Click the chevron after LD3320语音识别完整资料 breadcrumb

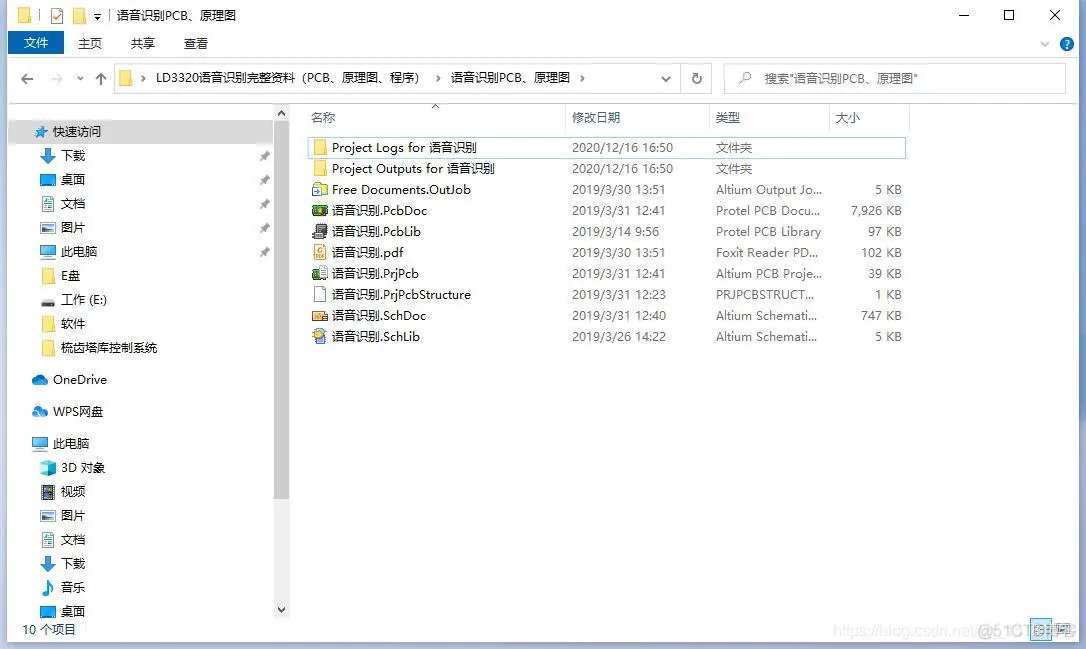438,78
